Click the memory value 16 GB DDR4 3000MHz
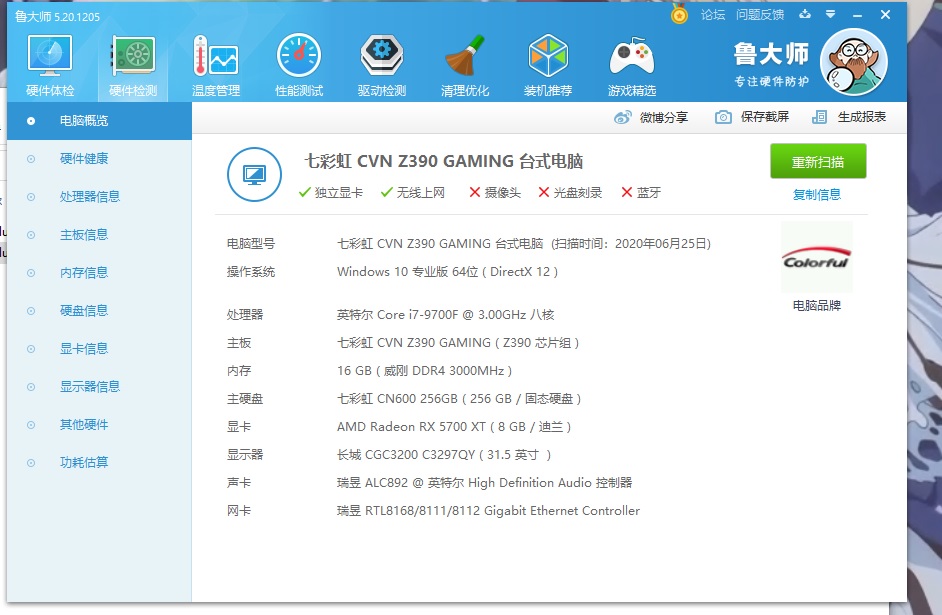Viewport: 942px width, 615px height. [x=424, y=371]
